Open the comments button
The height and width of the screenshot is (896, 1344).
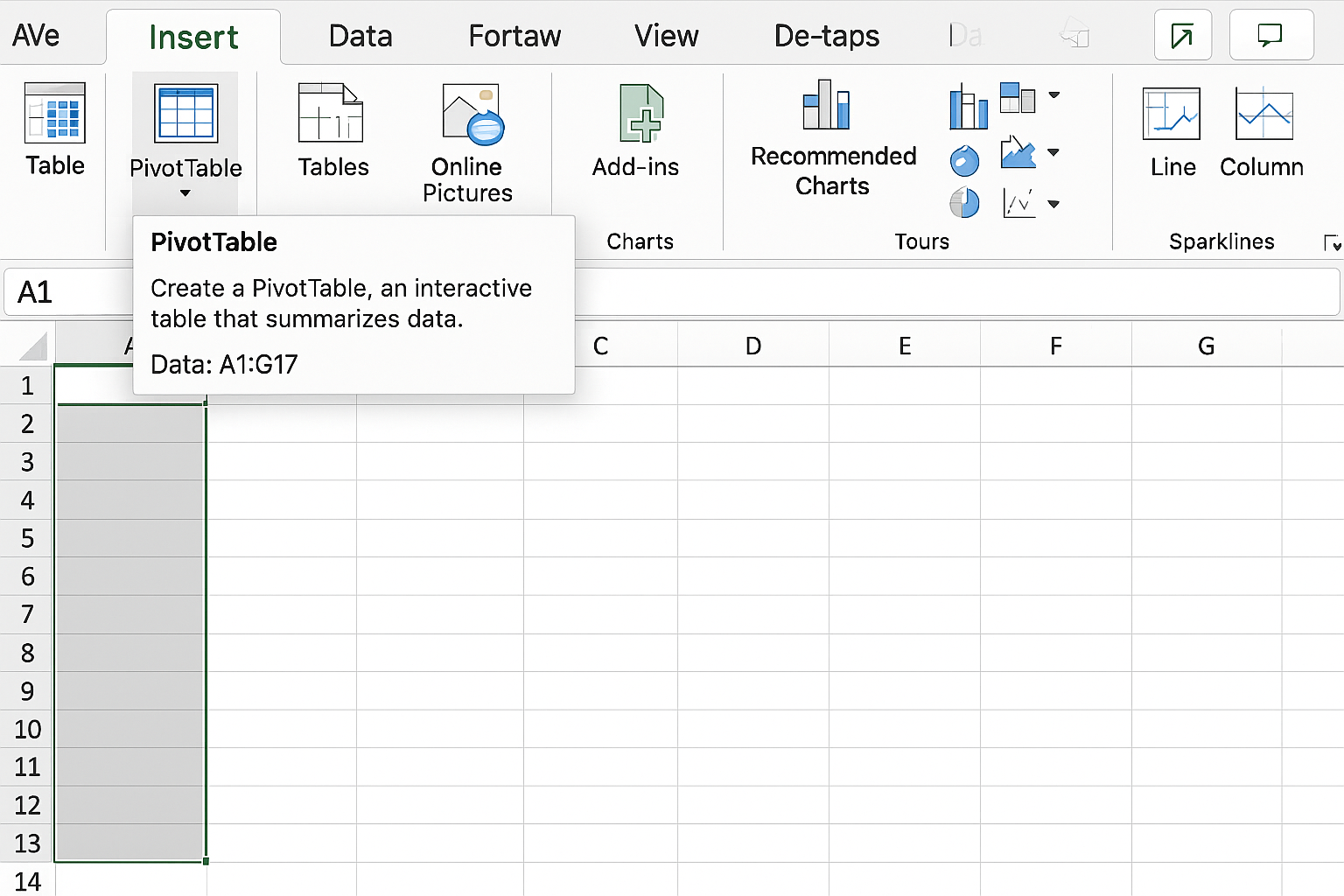[1270, 35]
